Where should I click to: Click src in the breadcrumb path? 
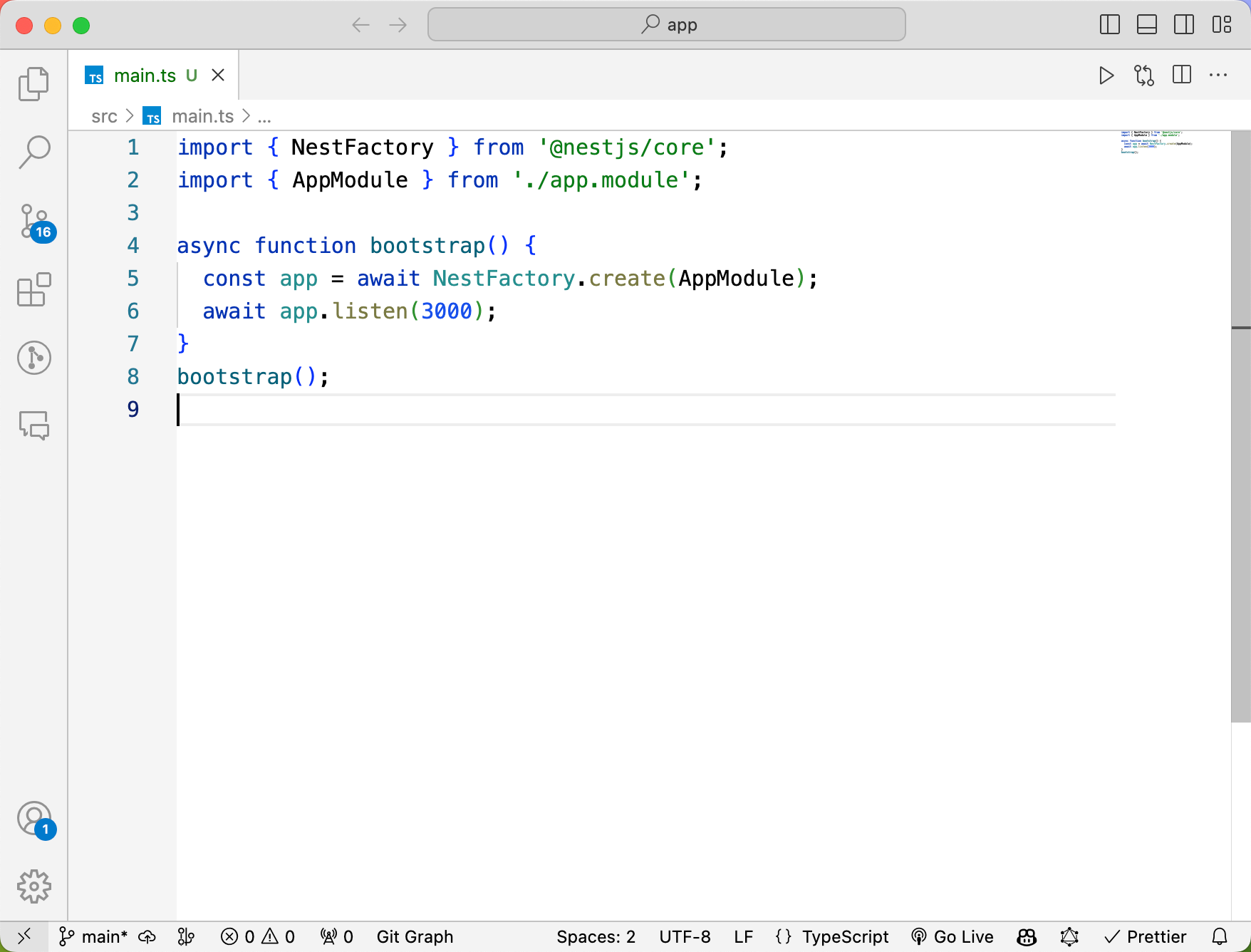pos(104,116)
